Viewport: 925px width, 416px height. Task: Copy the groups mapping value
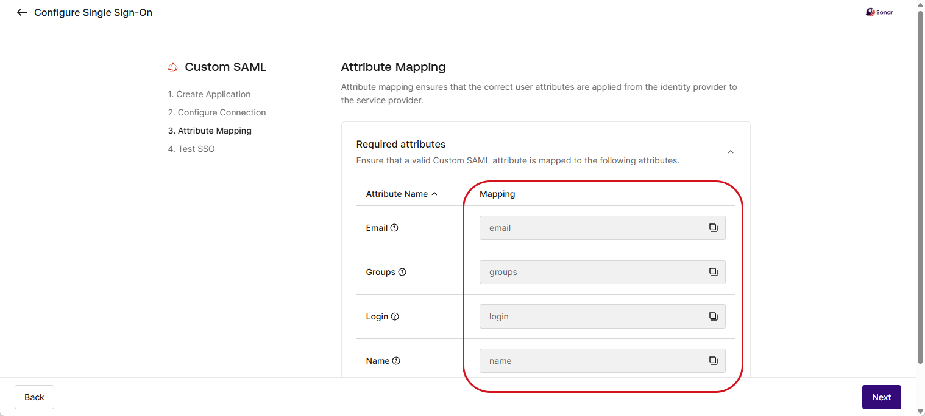tap(713, 272)
